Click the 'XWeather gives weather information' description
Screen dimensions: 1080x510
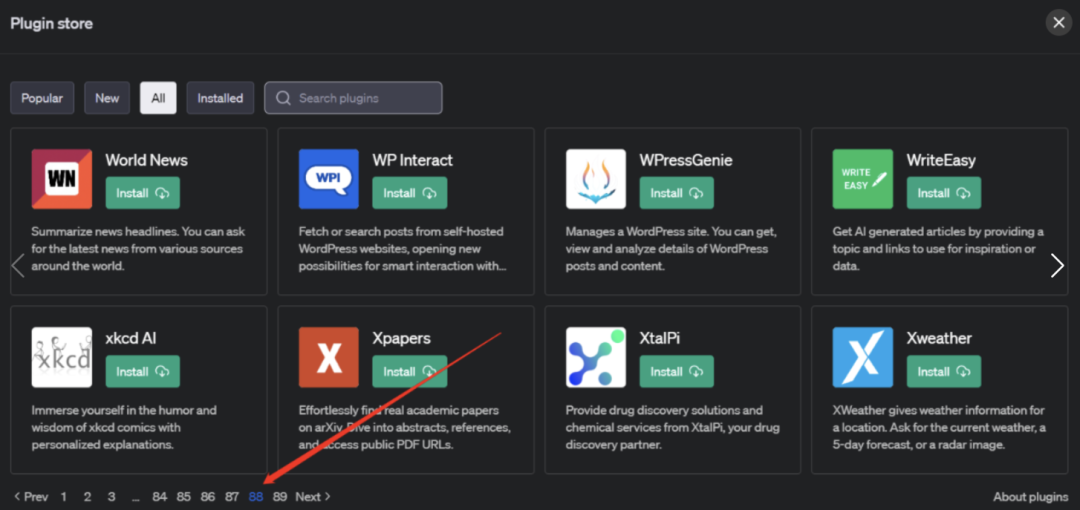pos(939,427)
